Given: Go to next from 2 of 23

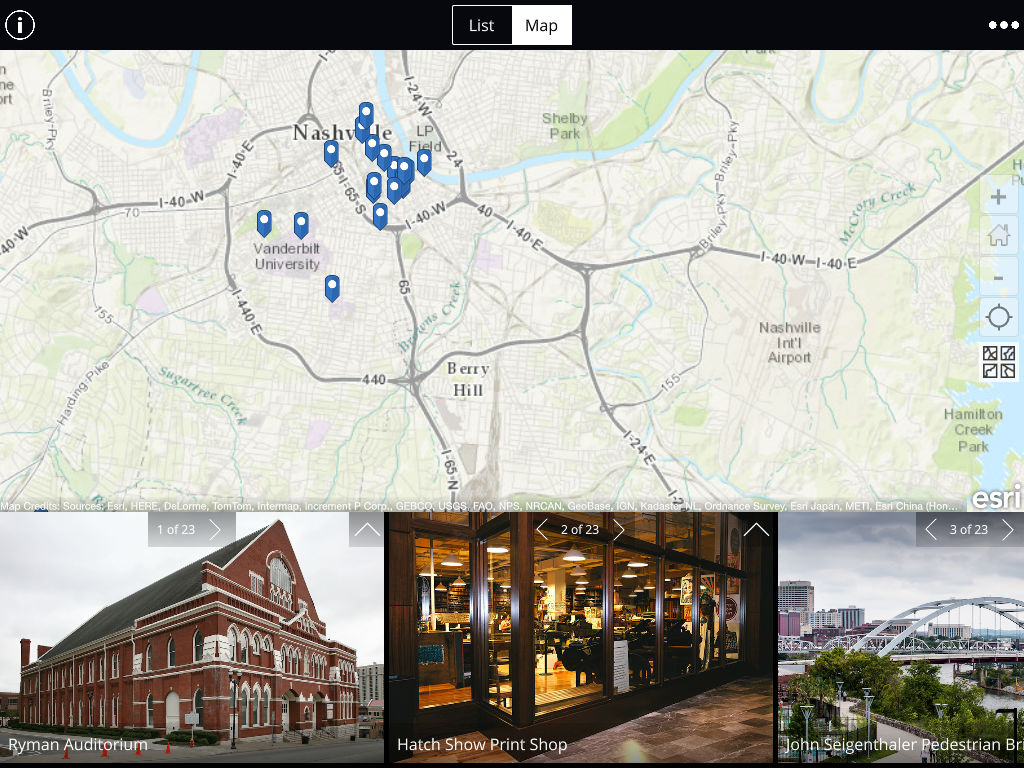Looking at the screenshot, I should 618,530.
